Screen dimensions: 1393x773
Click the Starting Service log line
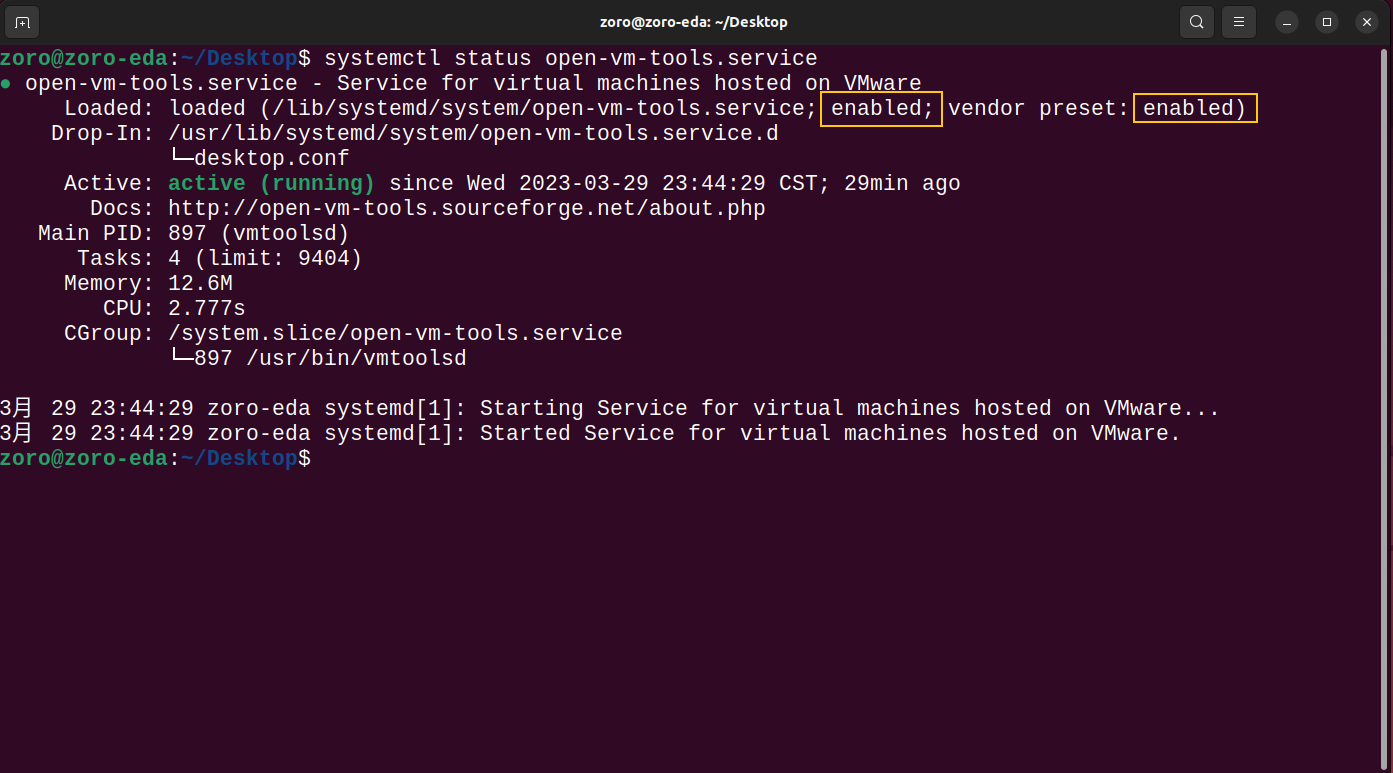click(610, 409)
